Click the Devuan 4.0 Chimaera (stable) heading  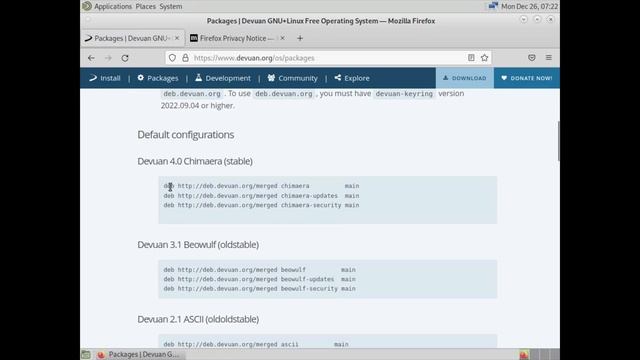point(195,161)
